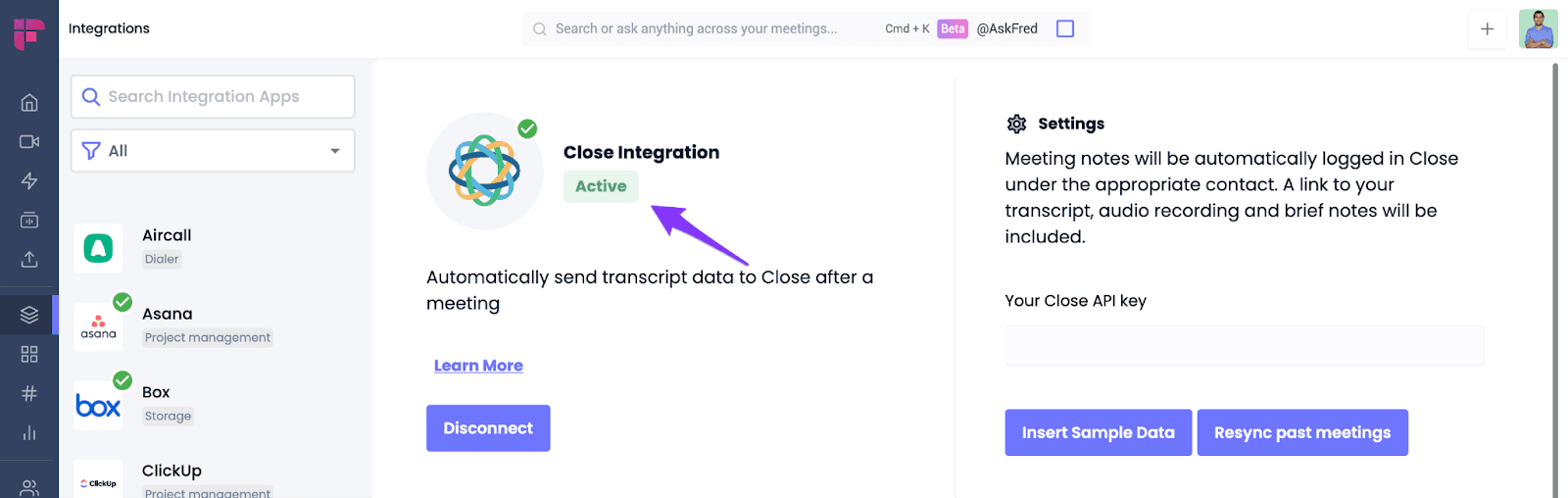The width and height of the screenshot is (1568, 498).
Task: Select Asana integration entry
Action: [213, 325]
